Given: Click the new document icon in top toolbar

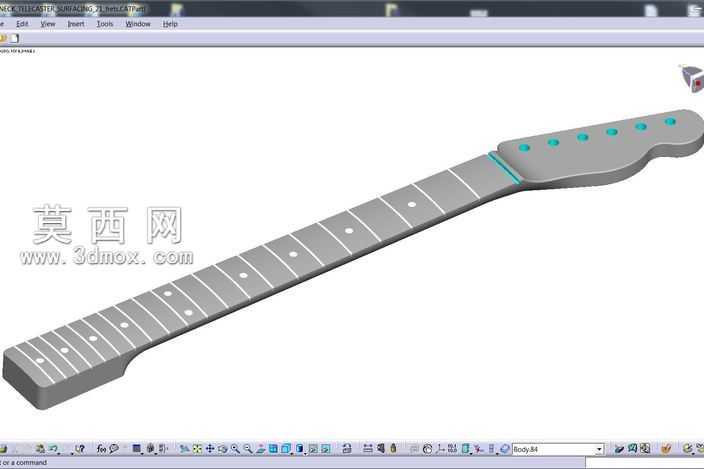Looking at the screenshot, I should tap(15, 39).
